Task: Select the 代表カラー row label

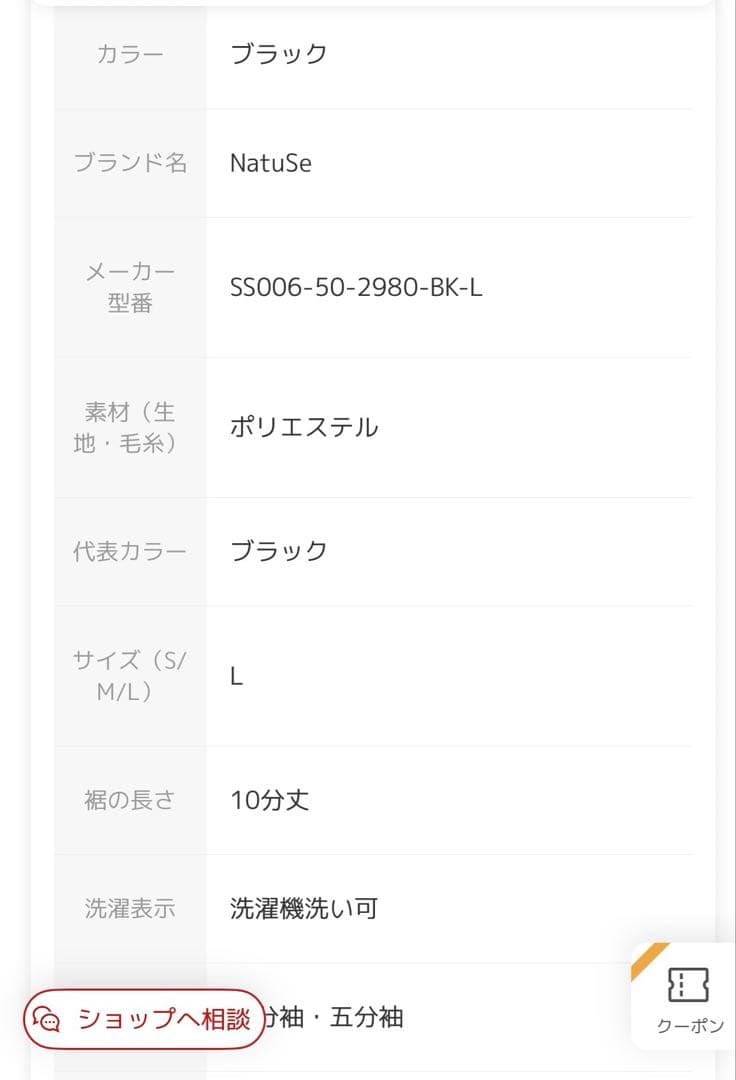Action: [x=130, y=551]
